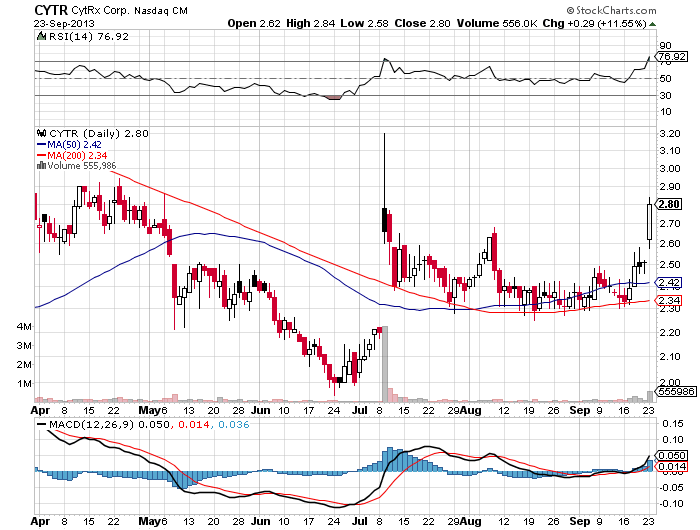The width and height of the screenshot is (700, 530).
Task: Click the -0.10 label on the MACD axis
Action: (670, 504)
